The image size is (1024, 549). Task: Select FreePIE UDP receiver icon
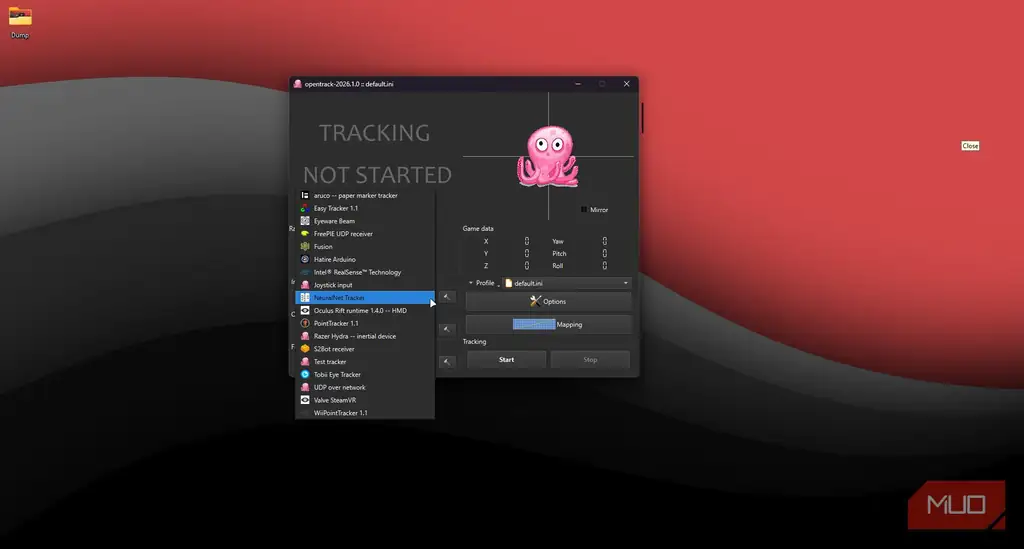[x=305, y=234]
